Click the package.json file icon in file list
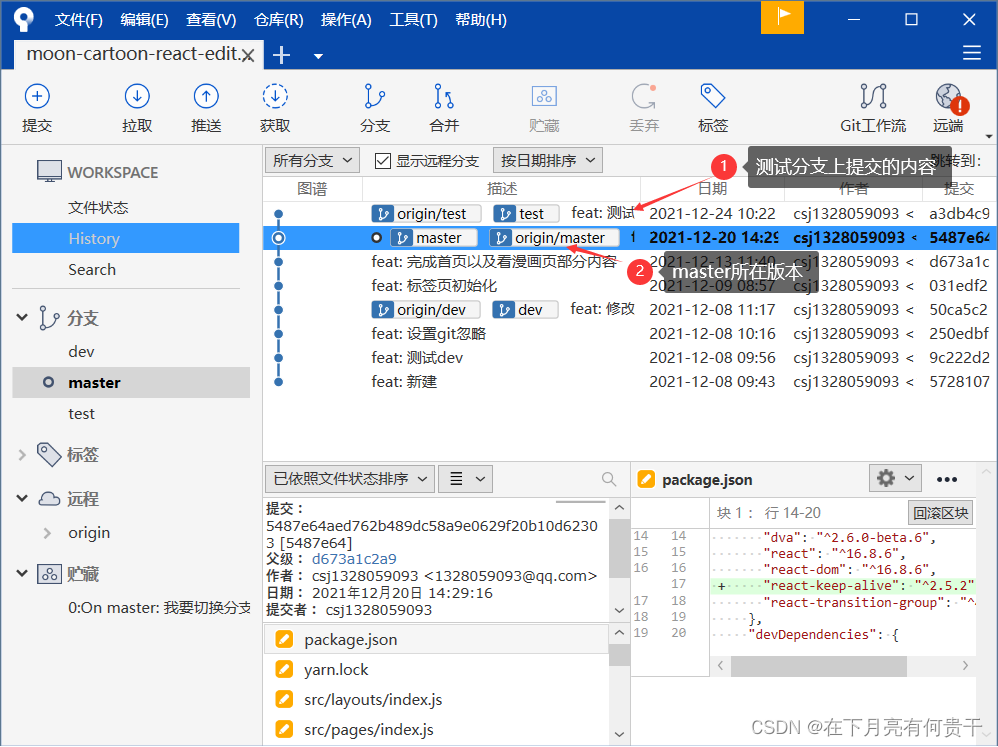The image size is (998, 747). click(284, 639)
